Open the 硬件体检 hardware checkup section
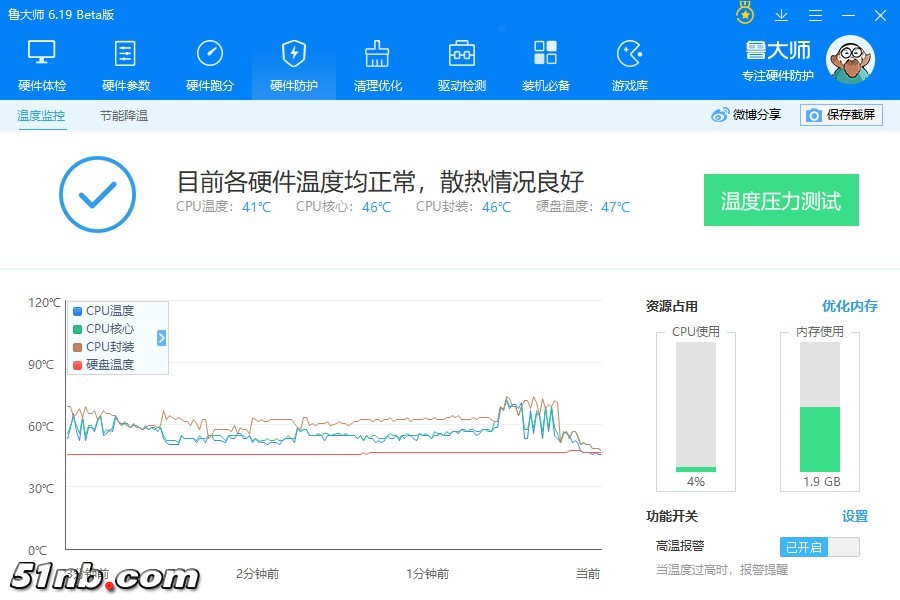The height and width of the screenshot is (600, 900). point(42,64)
